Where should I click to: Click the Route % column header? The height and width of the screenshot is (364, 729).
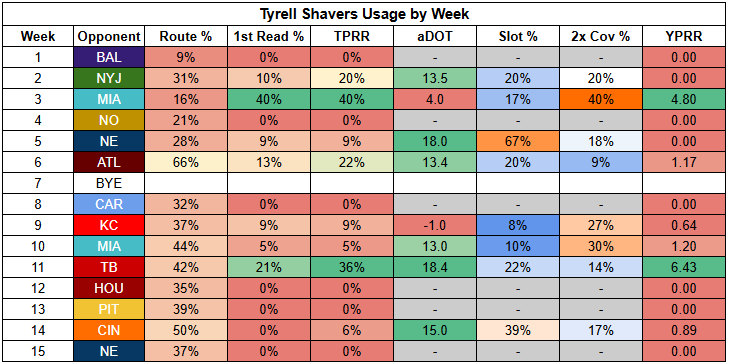click(x=186, y=36)
